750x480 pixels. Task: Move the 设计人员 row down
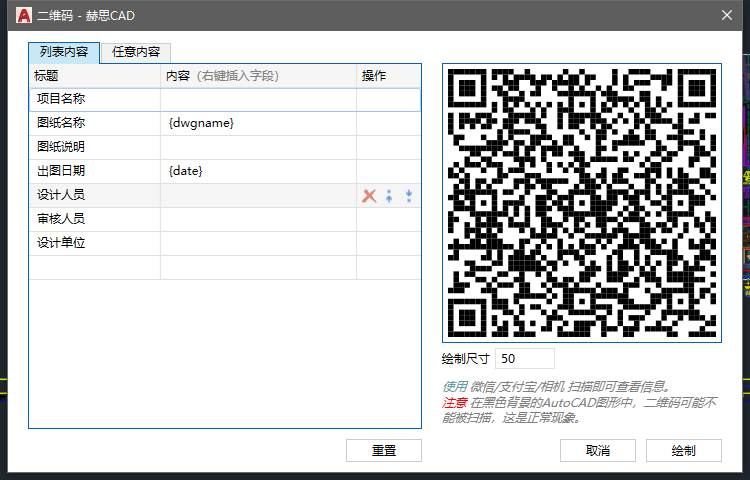[x=409, y=196]
